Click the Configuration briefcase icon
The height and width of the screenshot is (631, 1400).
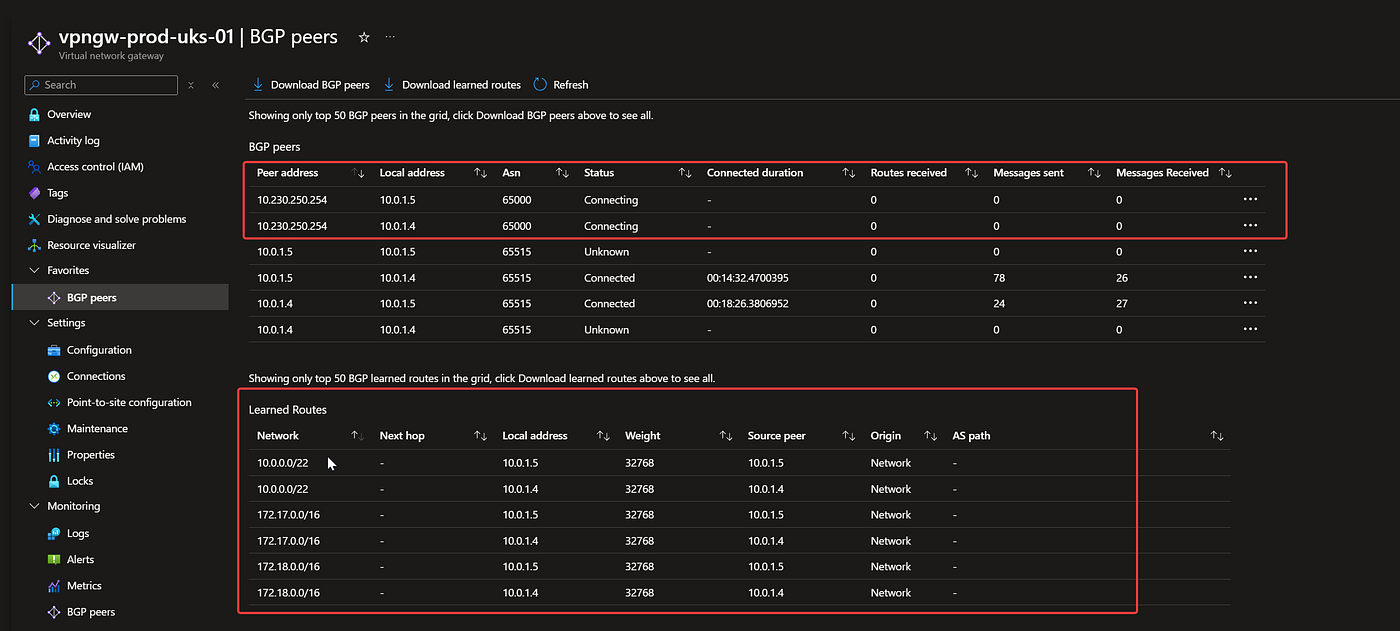click(x=54, y=350)
